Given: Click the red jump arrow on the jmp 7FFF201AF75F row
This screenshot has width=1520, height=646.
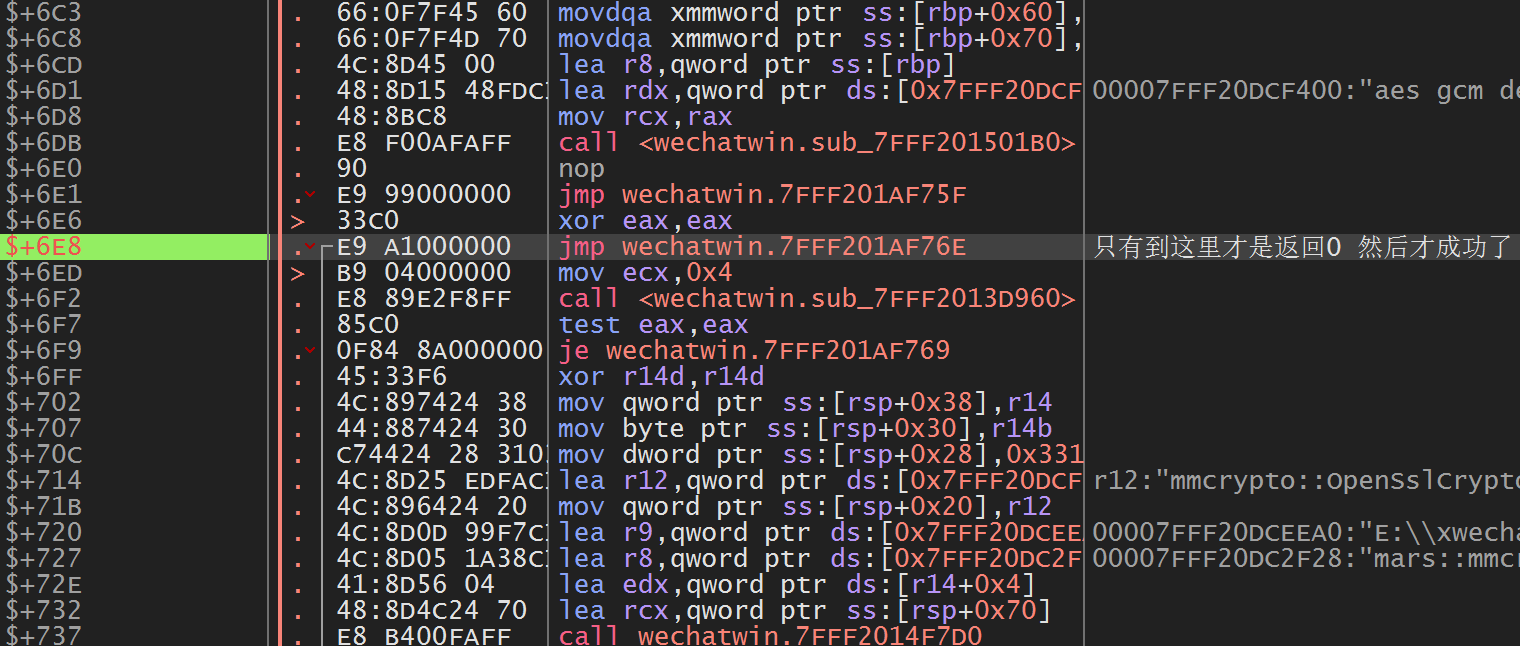Looking at the screenshot, I should pos(310,195).
